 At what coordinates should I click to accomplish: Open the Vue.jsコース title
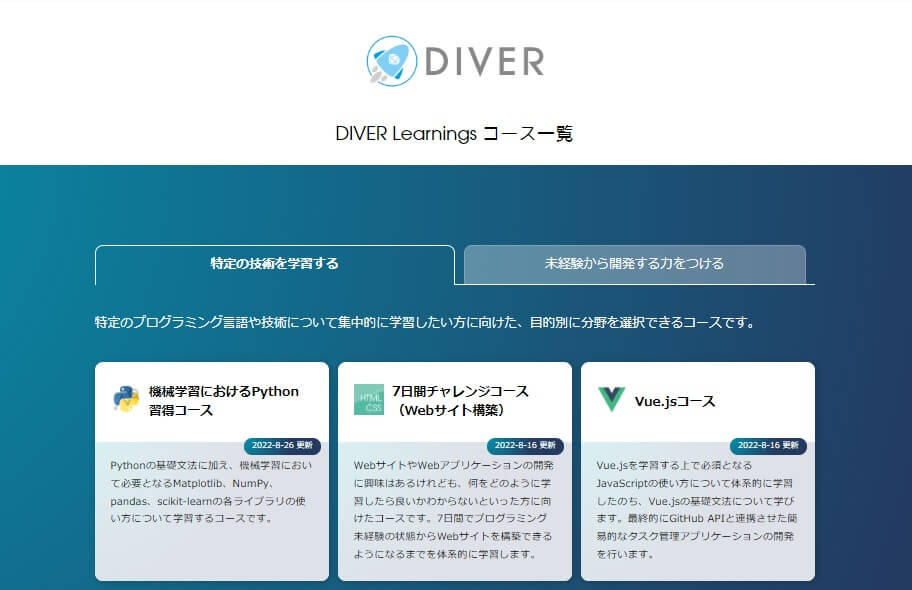[x=675, y=401]
